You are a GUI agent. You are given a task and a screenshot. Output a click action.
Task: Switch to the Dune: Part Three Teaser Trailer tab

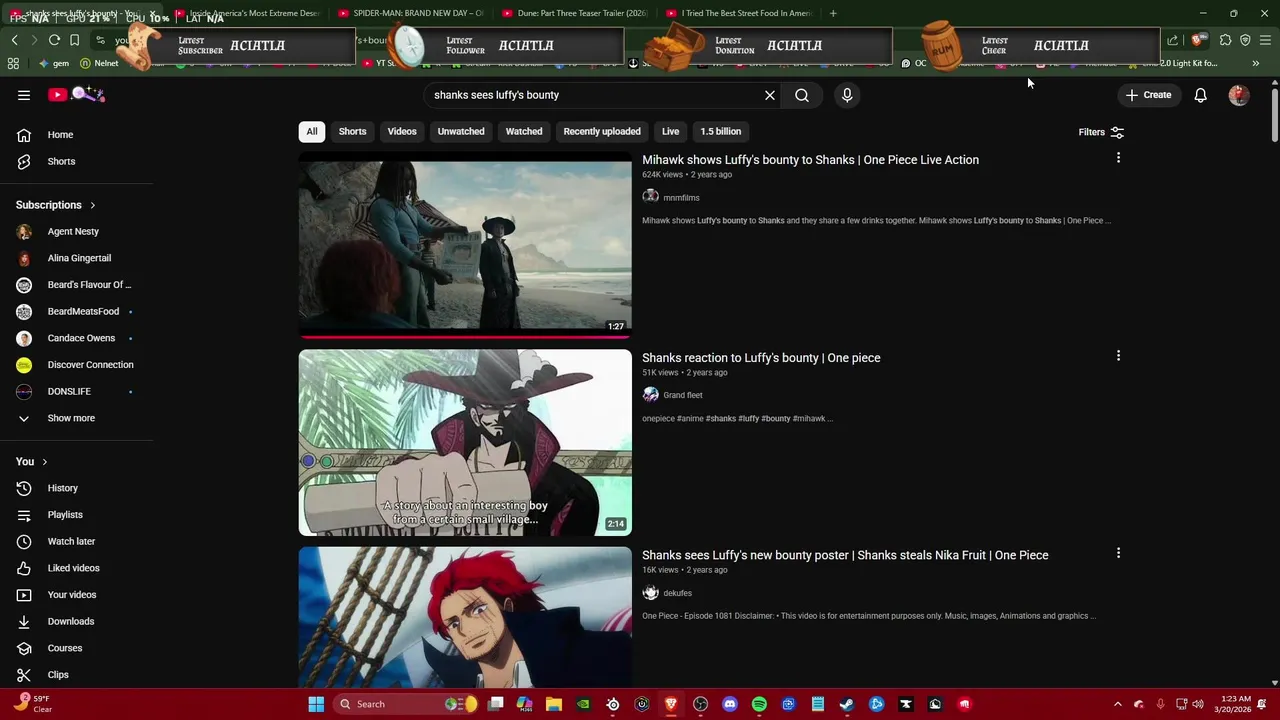tap(575, 13)
